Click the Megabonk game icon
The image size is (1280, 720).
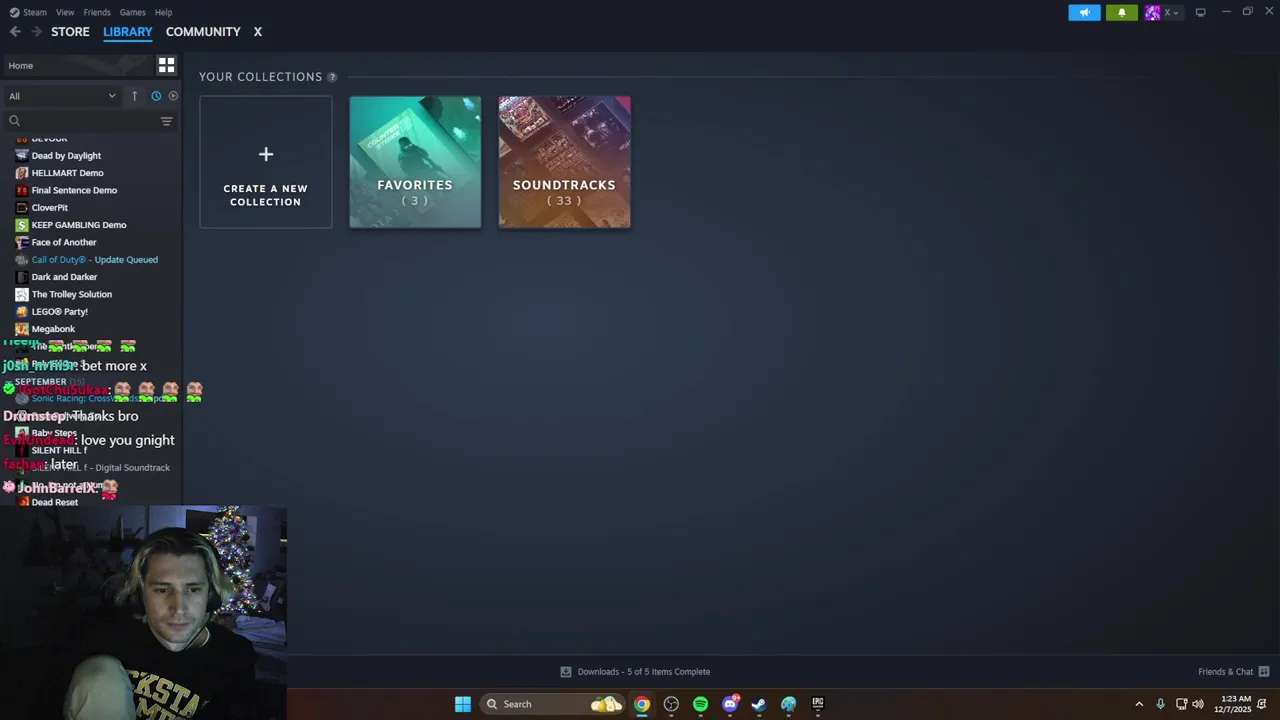[x=22, y=329]
